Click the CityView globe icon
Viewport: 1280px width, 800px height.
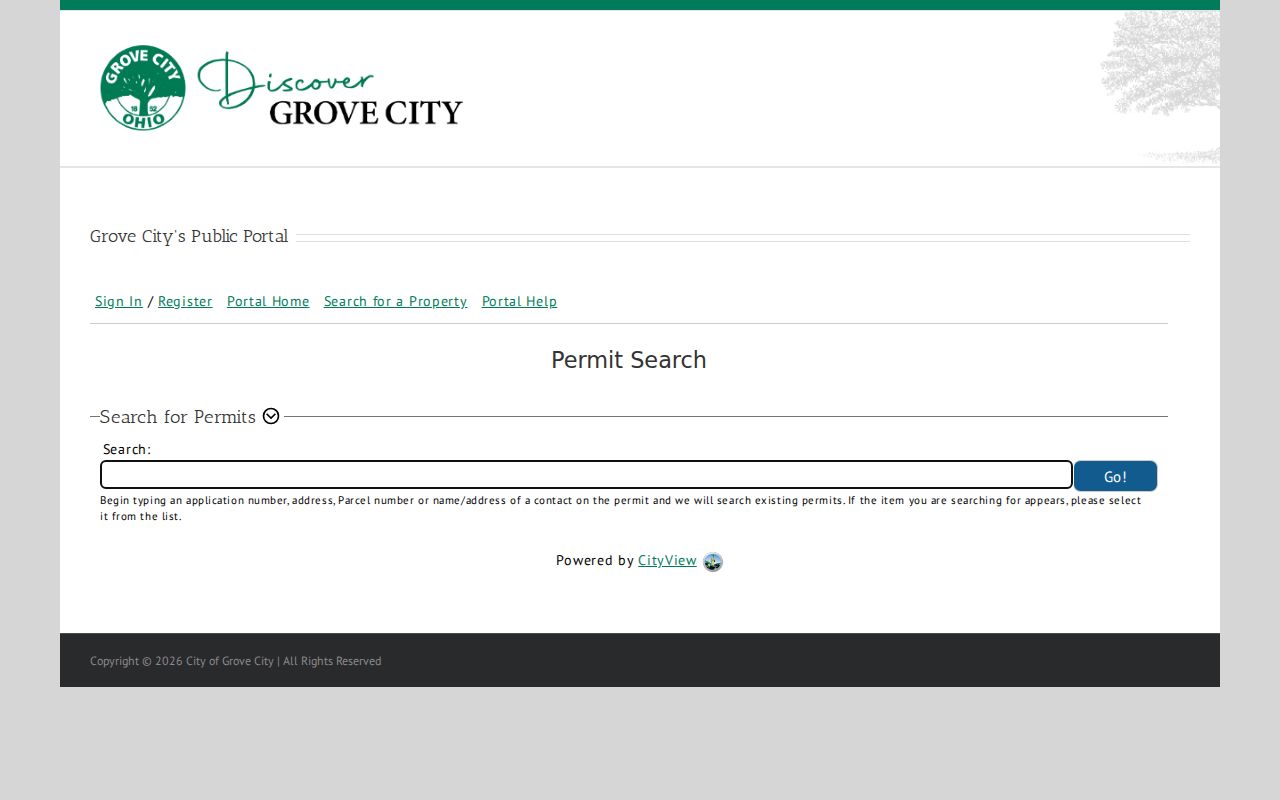(x=713, y=562)
